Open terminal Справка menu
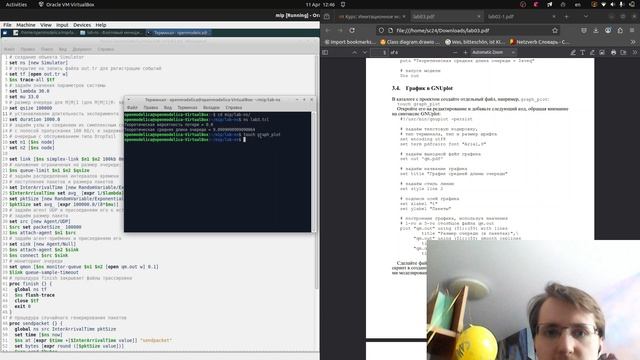The height and width of the screenshot is (360, 640). click(x=234, y=107)
